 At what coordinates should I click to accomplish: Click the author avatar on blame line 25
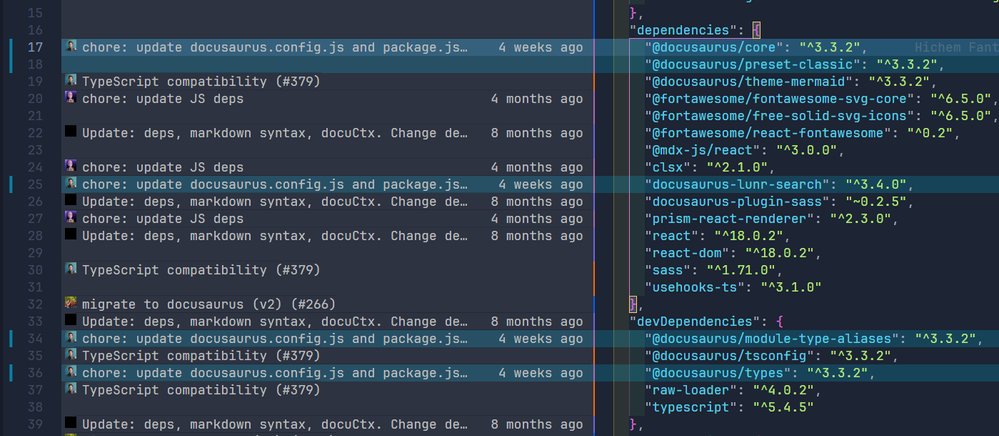click(x=71, y=184)
